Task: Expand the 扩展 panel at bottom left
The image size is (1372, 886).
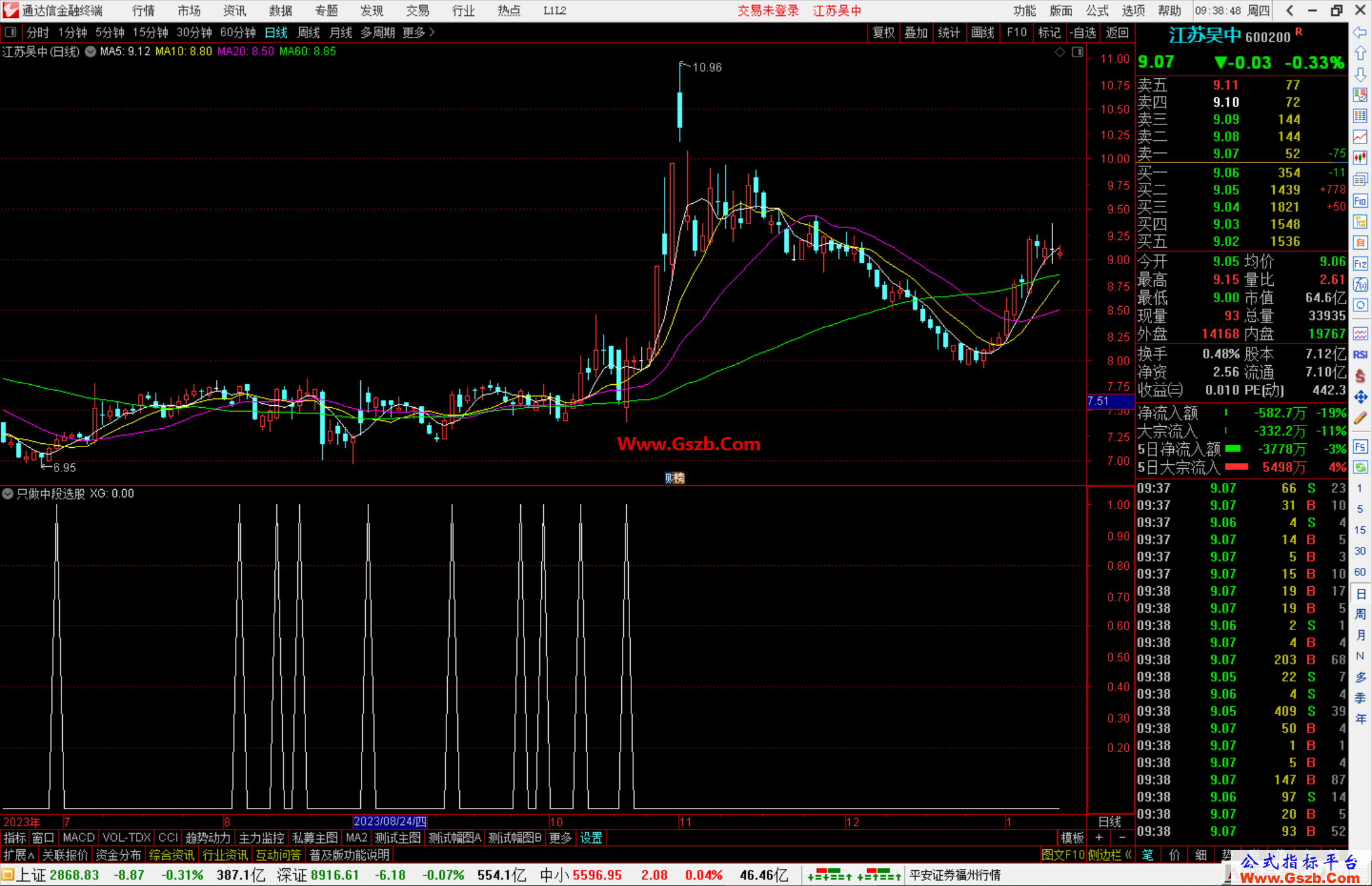Action: [19, 855]
